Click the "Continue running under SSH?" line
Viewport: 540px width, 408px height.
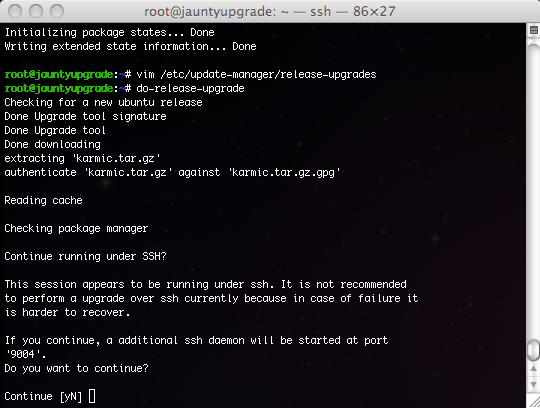click(85, 256)
